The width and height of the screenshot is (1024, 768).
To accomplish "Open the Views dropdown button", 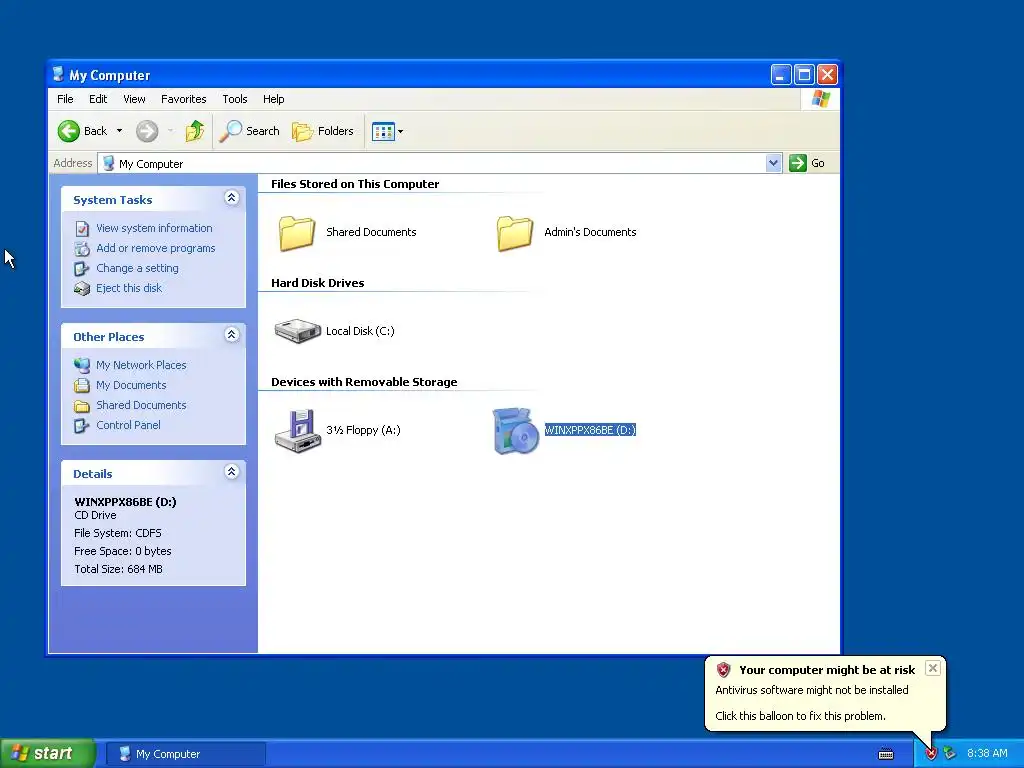I will pos(387,131).
